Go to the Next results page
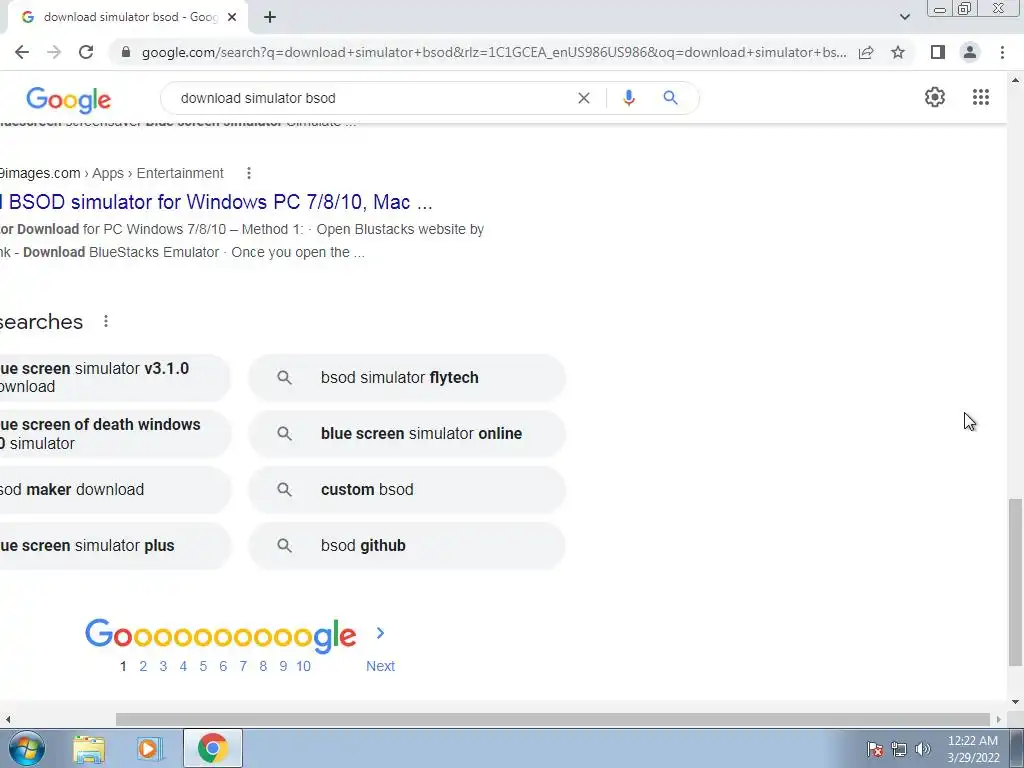The width and height of the screenshot is (1024, 768). tap(380, 666)
